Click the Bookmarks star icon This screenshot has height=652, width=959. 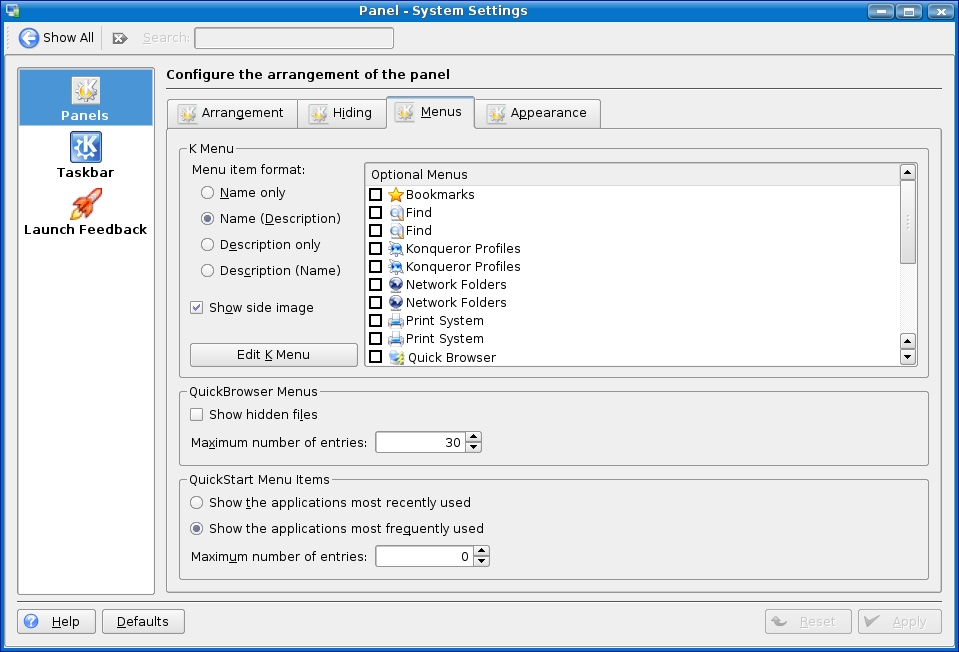click(396, 195)
